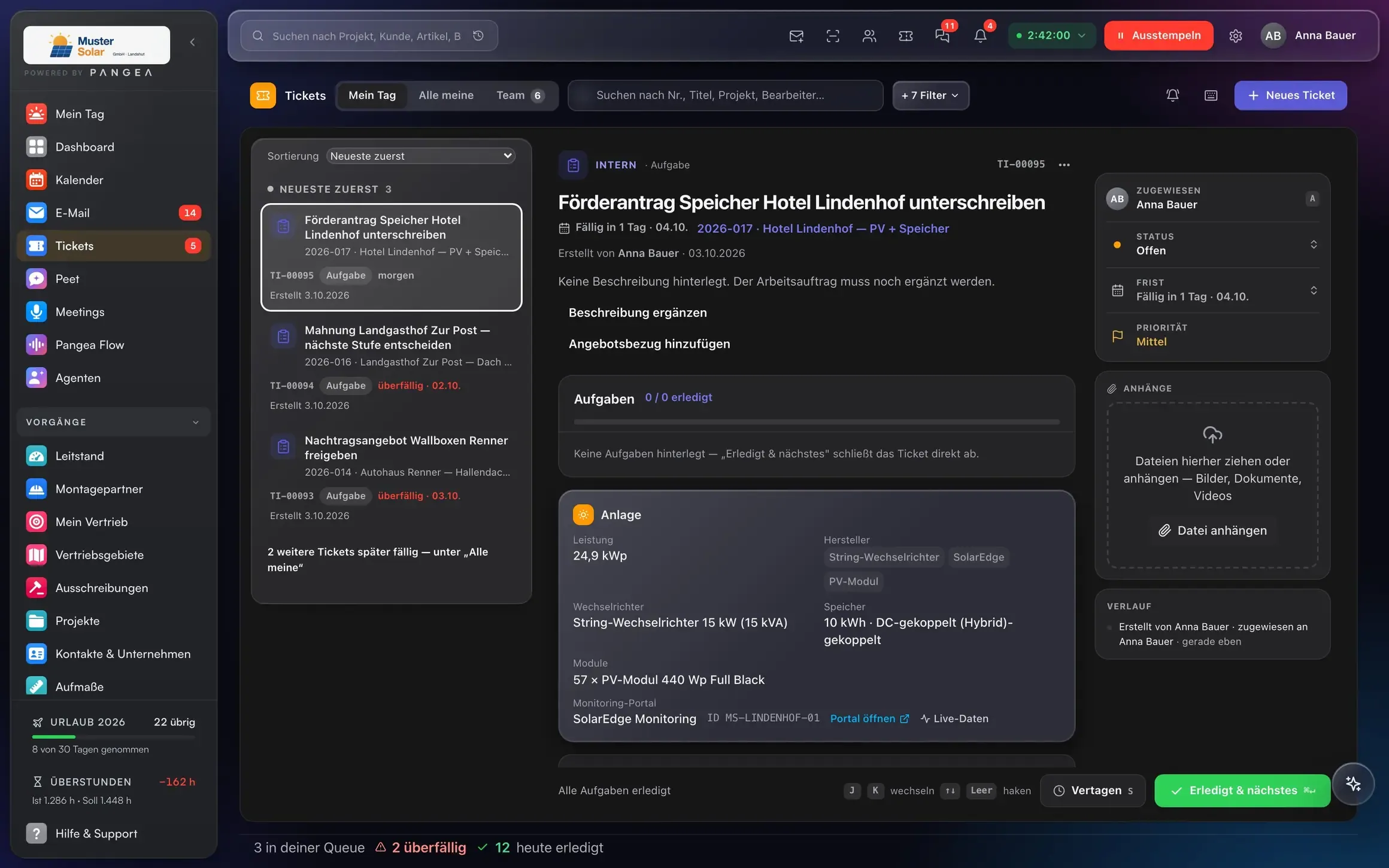Switch to the Alle meine tab
Viewport: 1389px width, 868px height.
coord(446,95)
